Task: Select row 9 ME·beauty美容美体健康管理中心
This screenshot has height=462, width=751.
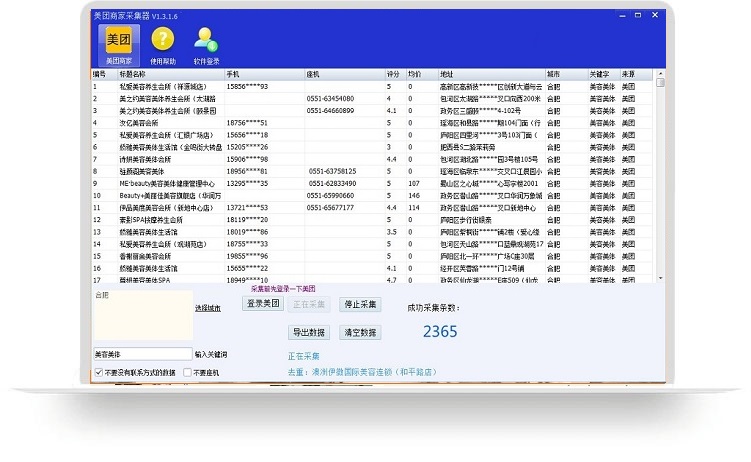Action: [x=372, y=183]
